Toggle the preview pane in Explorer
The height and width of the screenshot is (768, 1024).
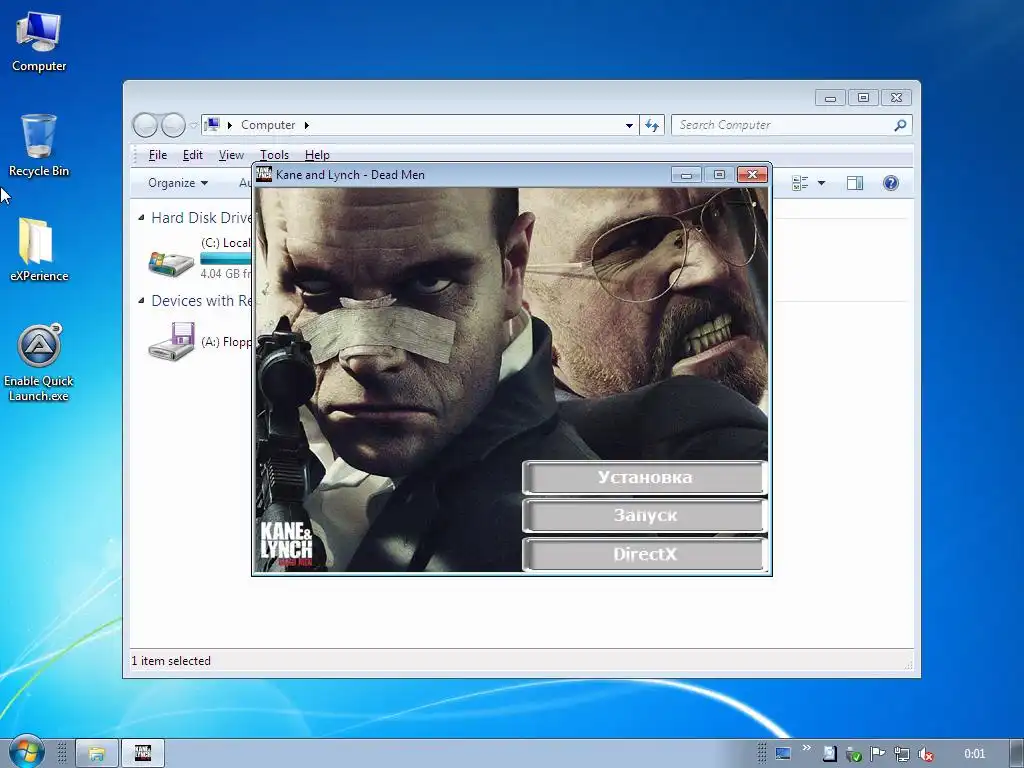[855, 183]
